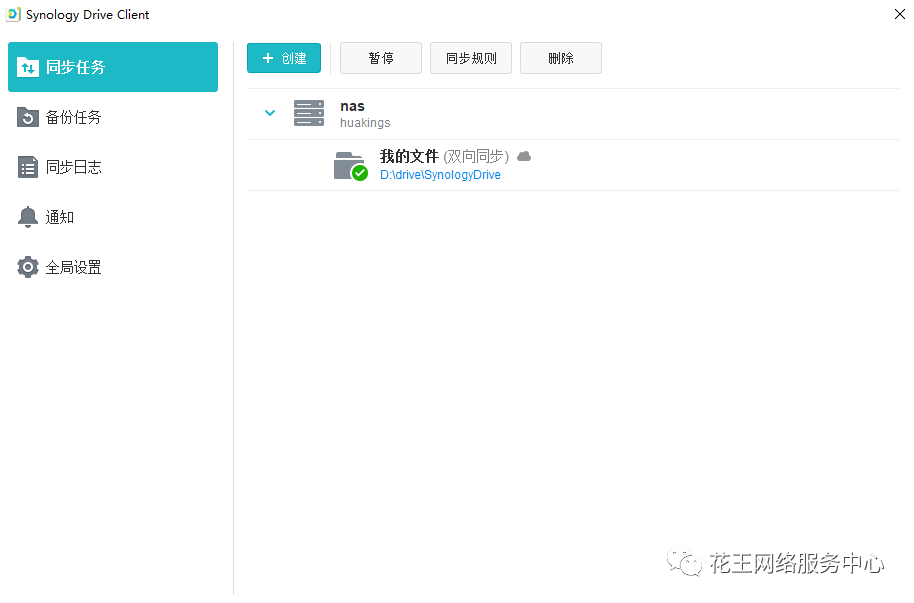Click the sync log list icon
The width and height of the screenshot is (914, 603).
pyautogui.click(x=27, y=167)
